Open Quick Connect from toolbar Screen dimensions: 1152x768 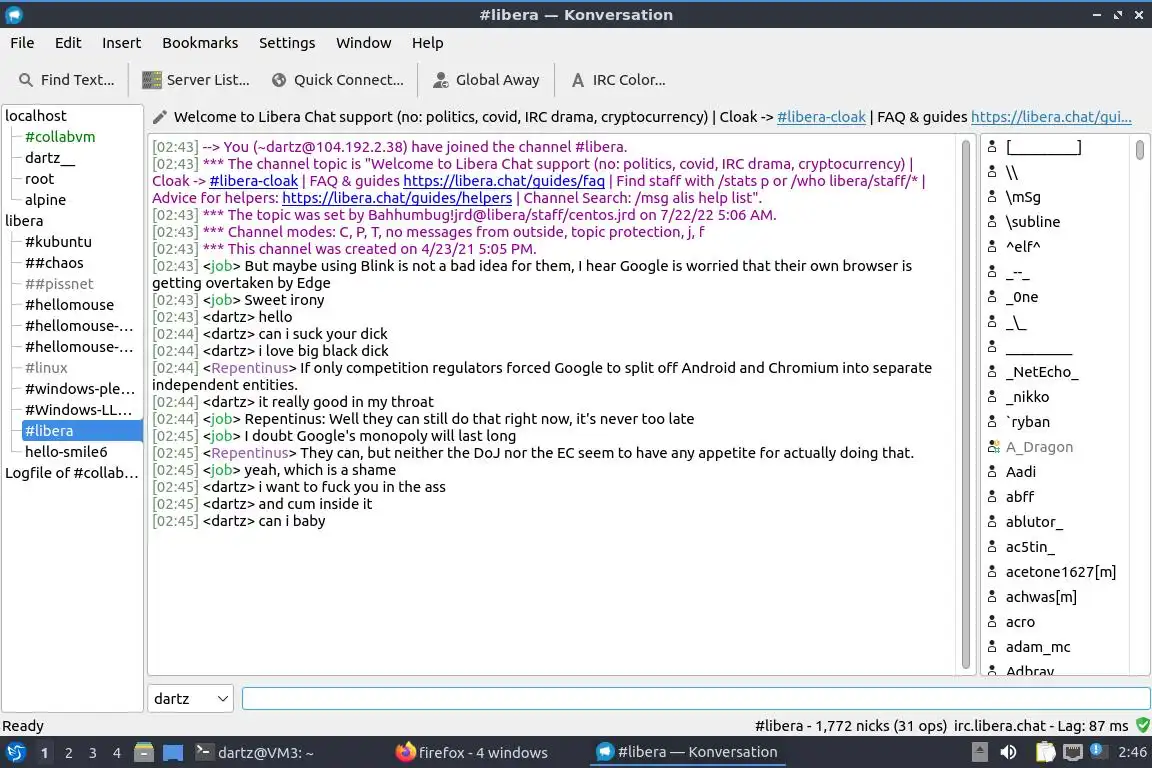coord(337,80)
